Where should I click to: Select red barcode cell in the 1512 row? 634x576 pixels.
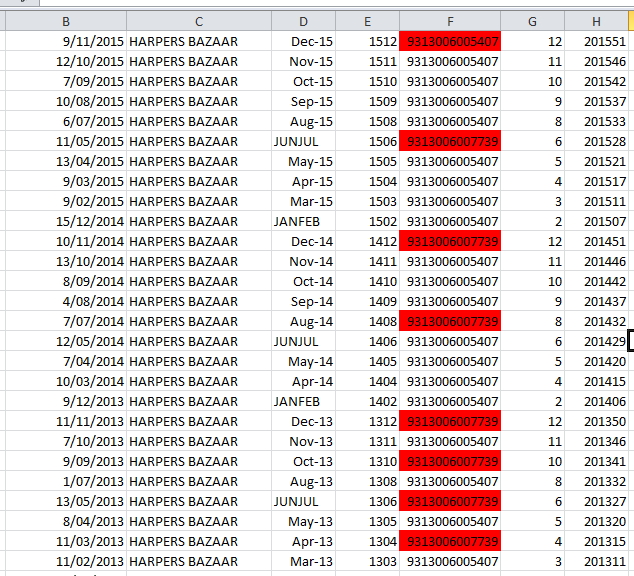[450, 41]
